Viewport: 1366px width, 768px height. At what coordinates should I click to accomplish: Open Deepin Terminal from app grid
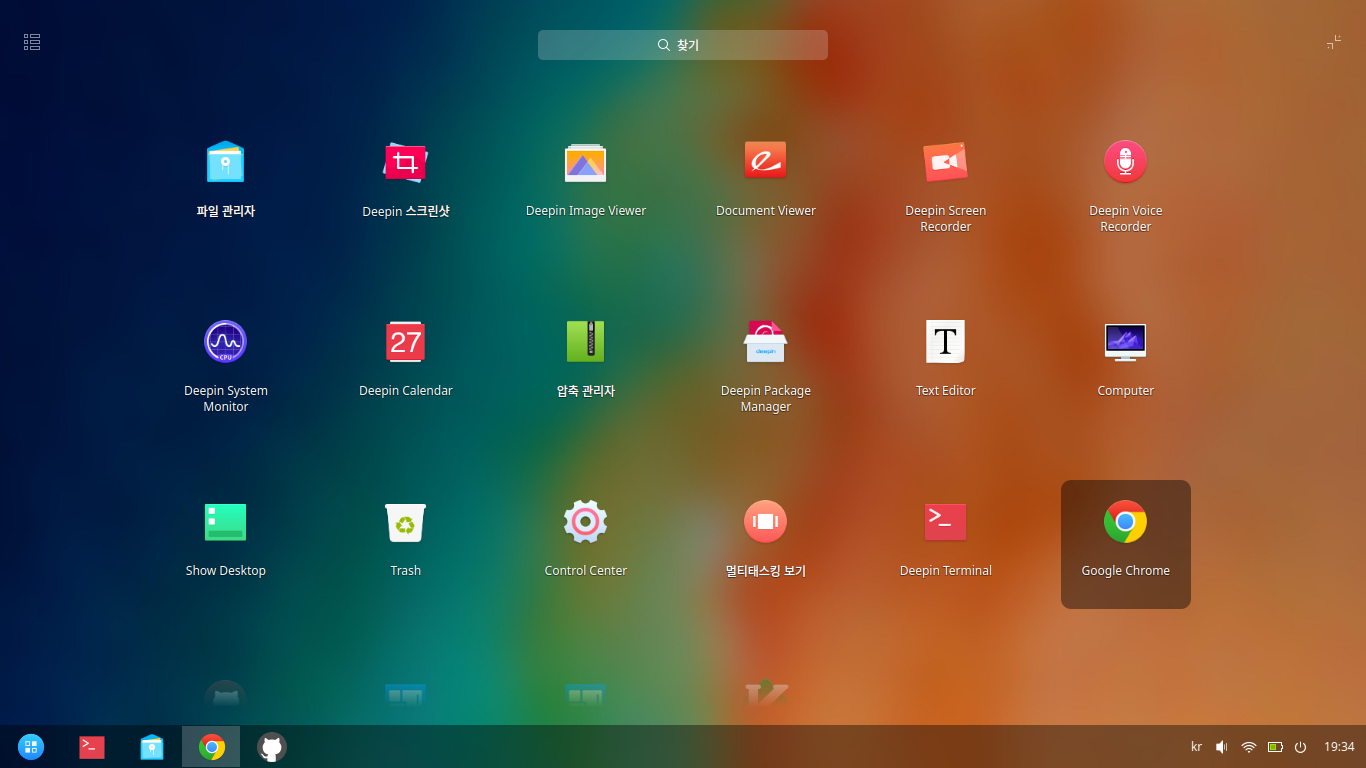point(945,522)
